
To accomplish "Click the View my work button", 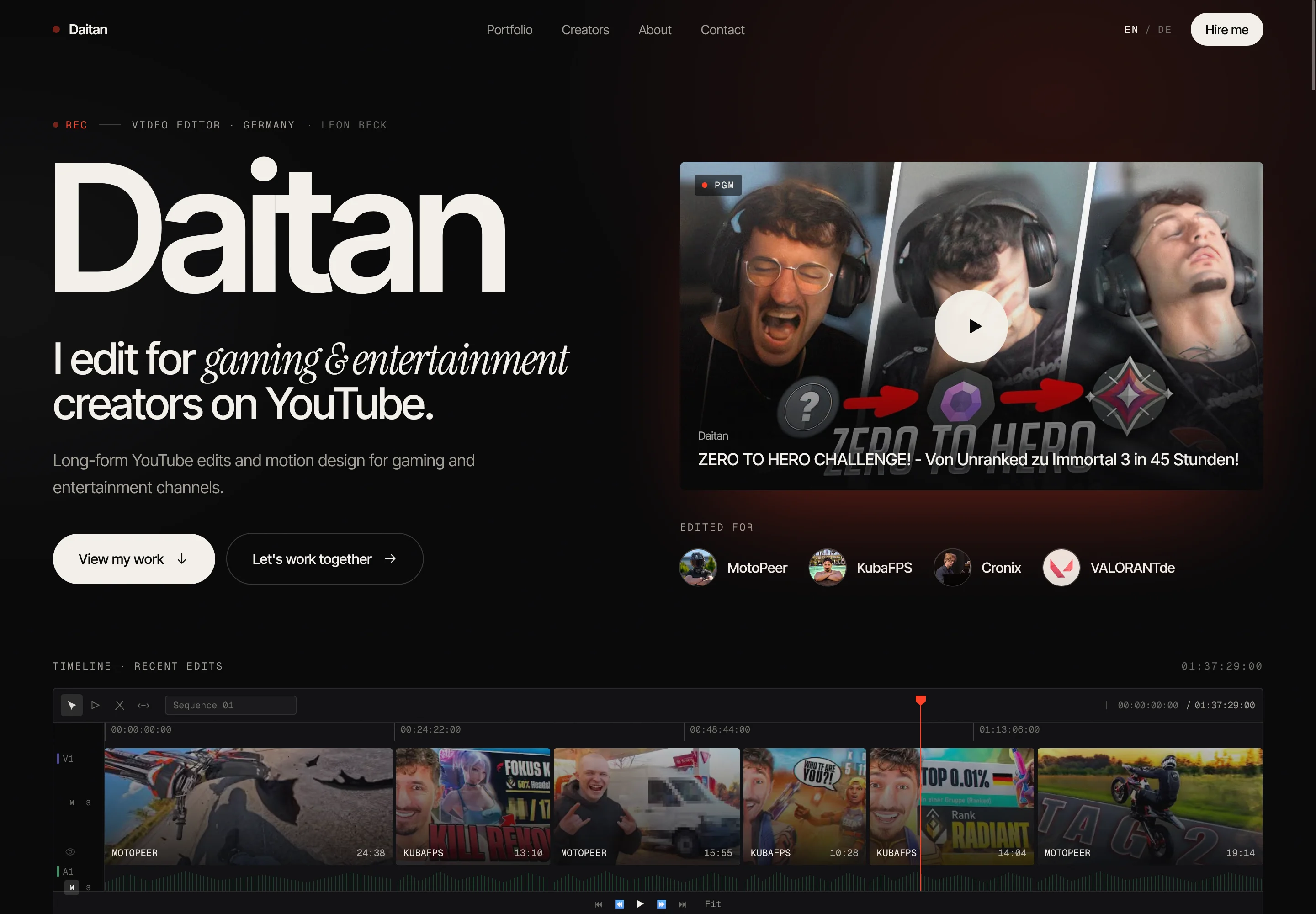I will click(134, 559).
